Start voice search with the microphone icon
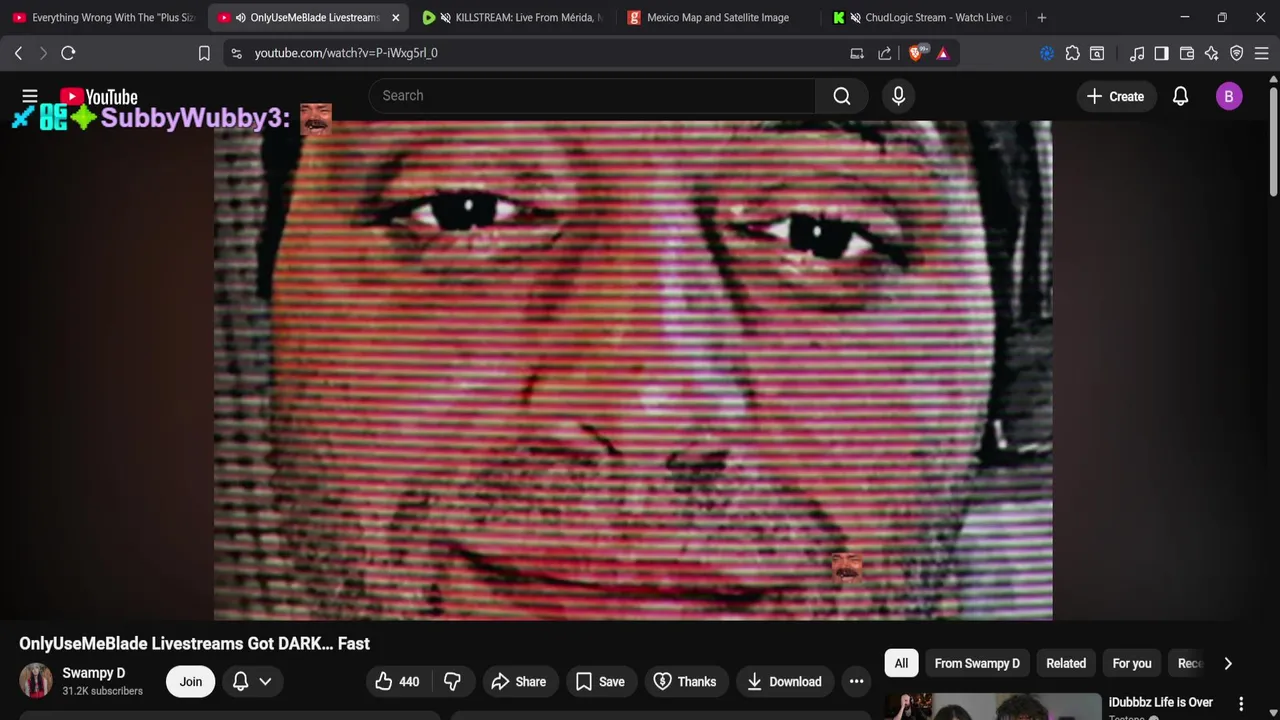Viewport: 1280px width, 720px height. click(x=898, y=96)
